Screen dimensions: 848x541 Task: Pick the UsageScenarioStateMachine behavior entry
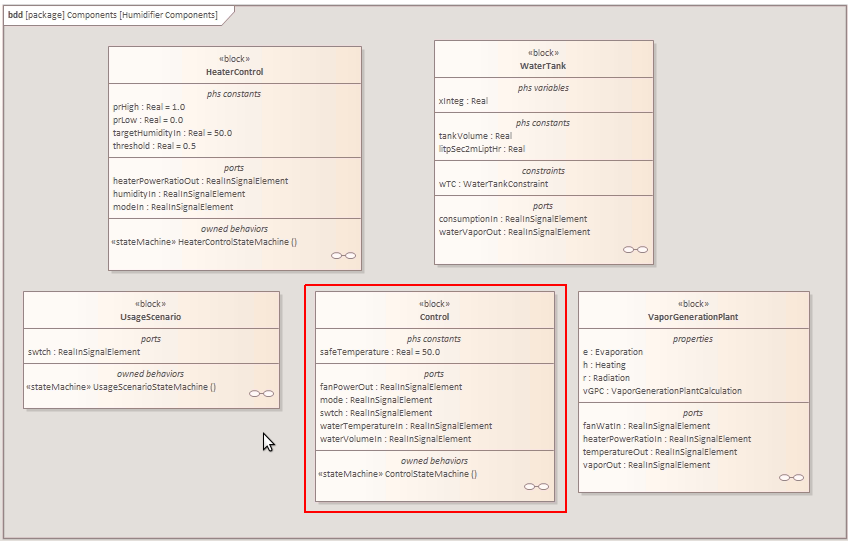[x=121, y=387]
